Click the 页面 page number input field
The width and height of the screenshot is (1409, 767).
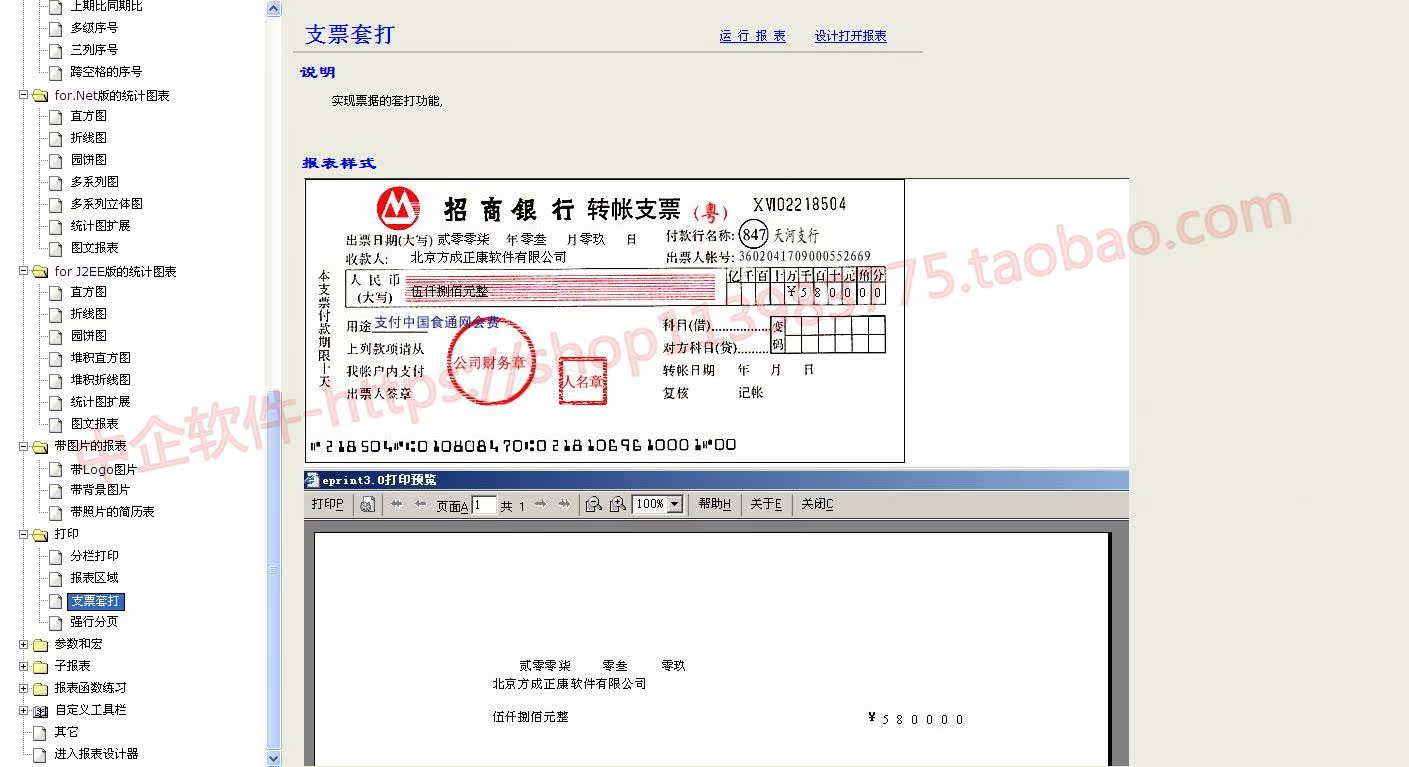[x=484, y=505]
